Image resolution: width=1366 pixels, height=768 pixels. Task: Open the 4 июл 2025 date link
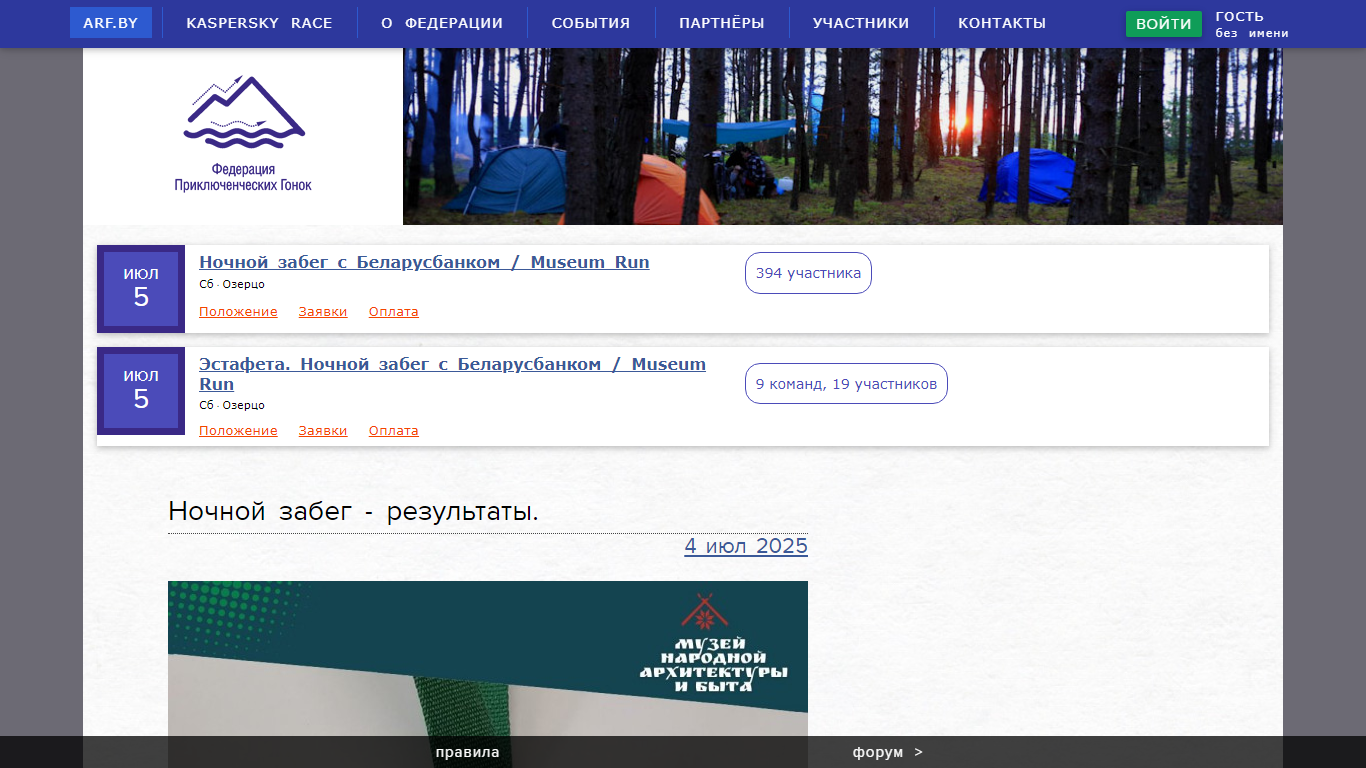(x=746, y=546)
